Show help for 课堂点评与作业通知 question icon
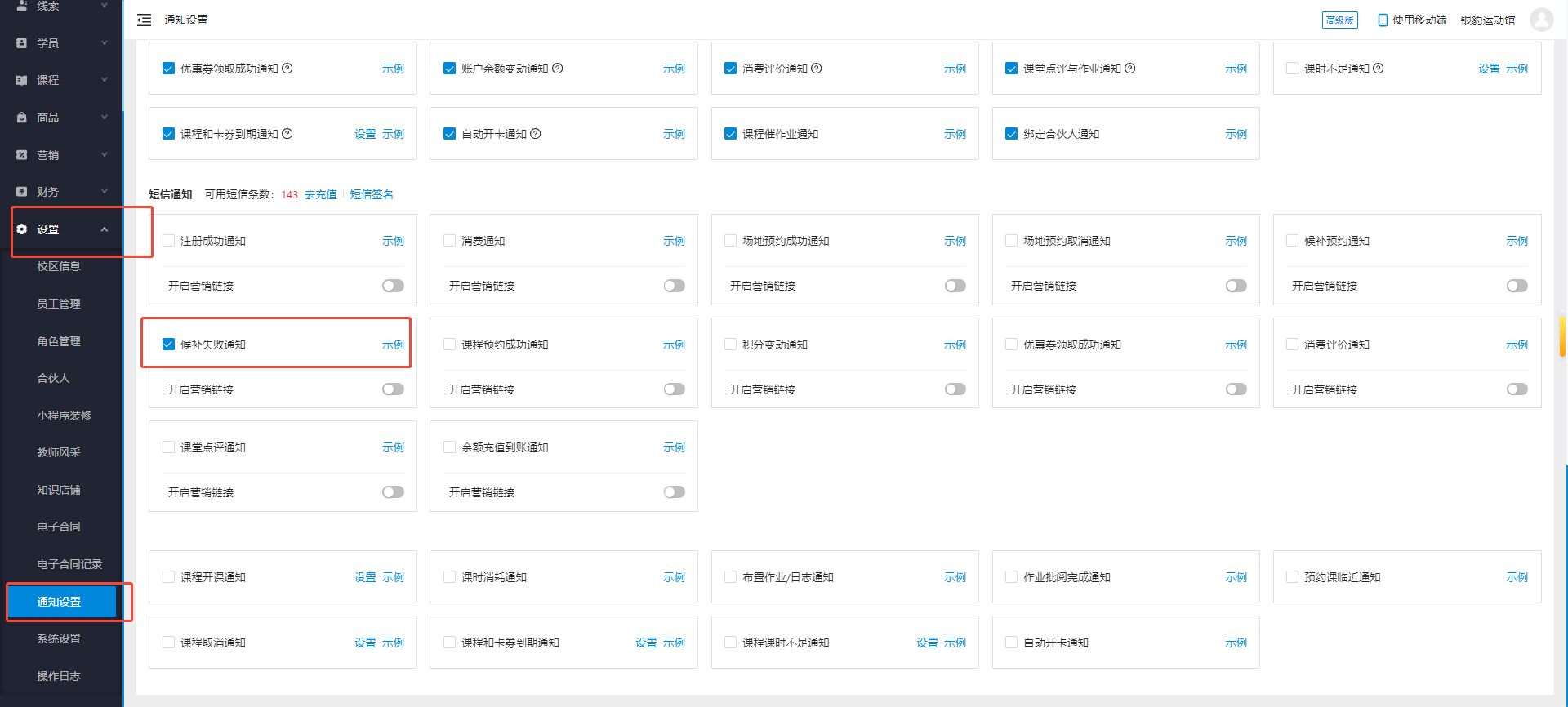This screenshot has width=1568, height=707. (1130, 69)
